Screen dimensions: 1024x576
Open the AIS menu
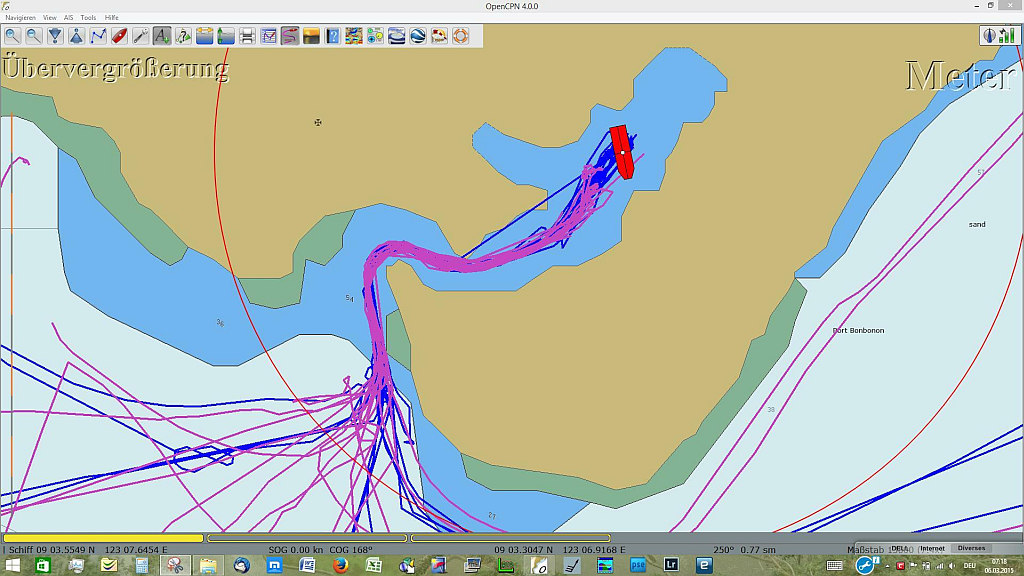tap(69, 18)
